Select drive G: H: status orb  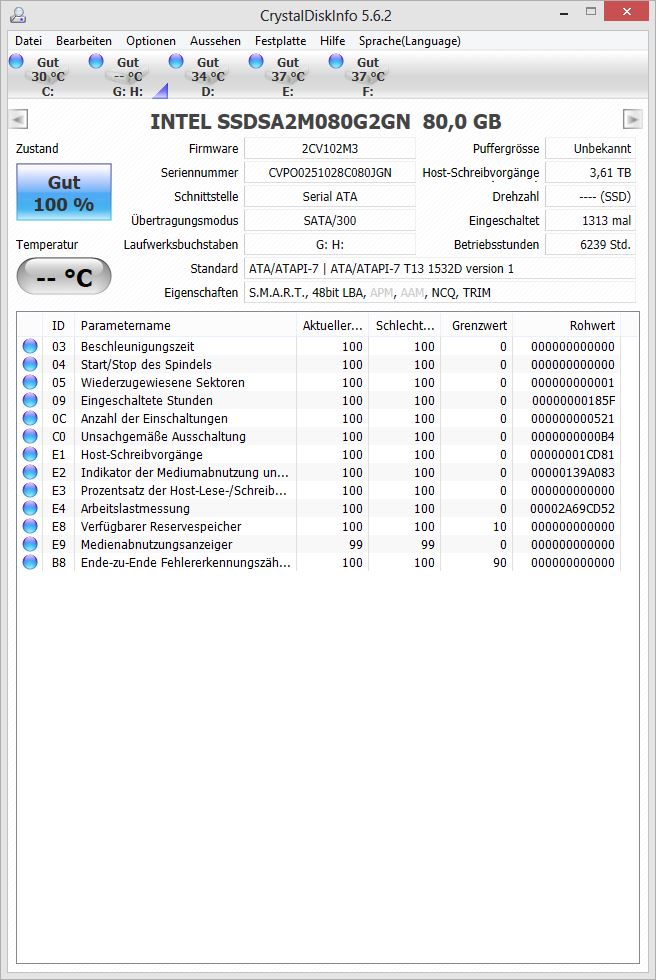click(96, 61)
